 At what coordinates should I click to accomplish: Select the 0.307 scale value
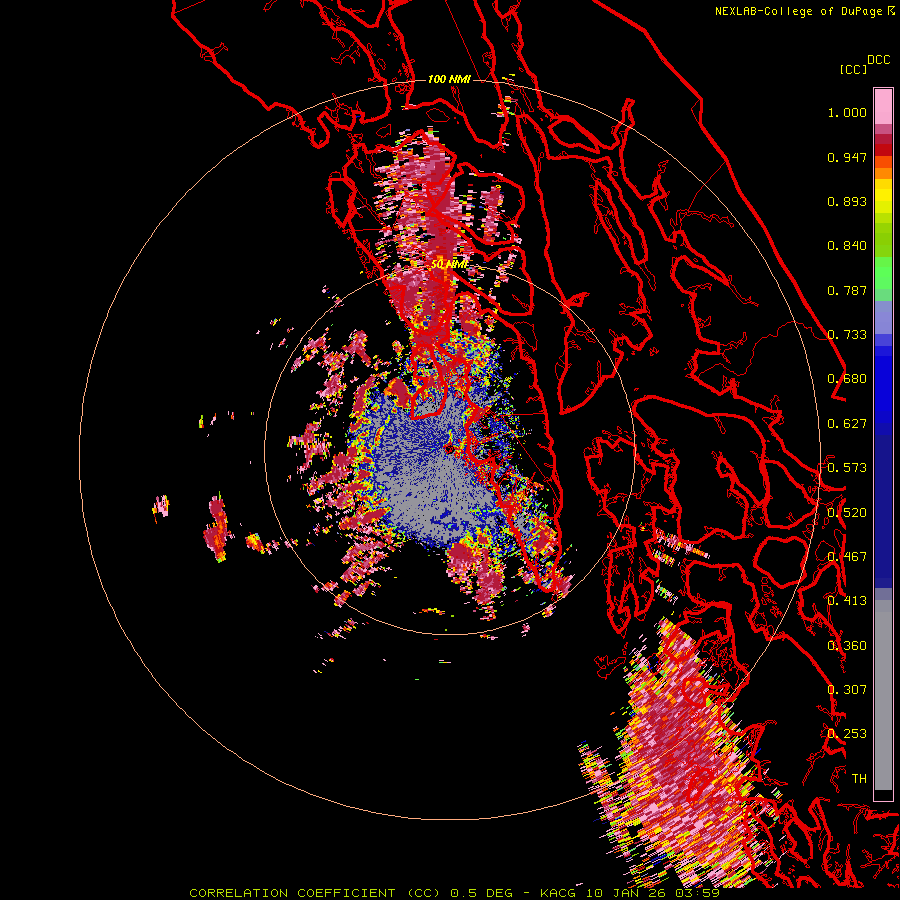tap(847, 689)
